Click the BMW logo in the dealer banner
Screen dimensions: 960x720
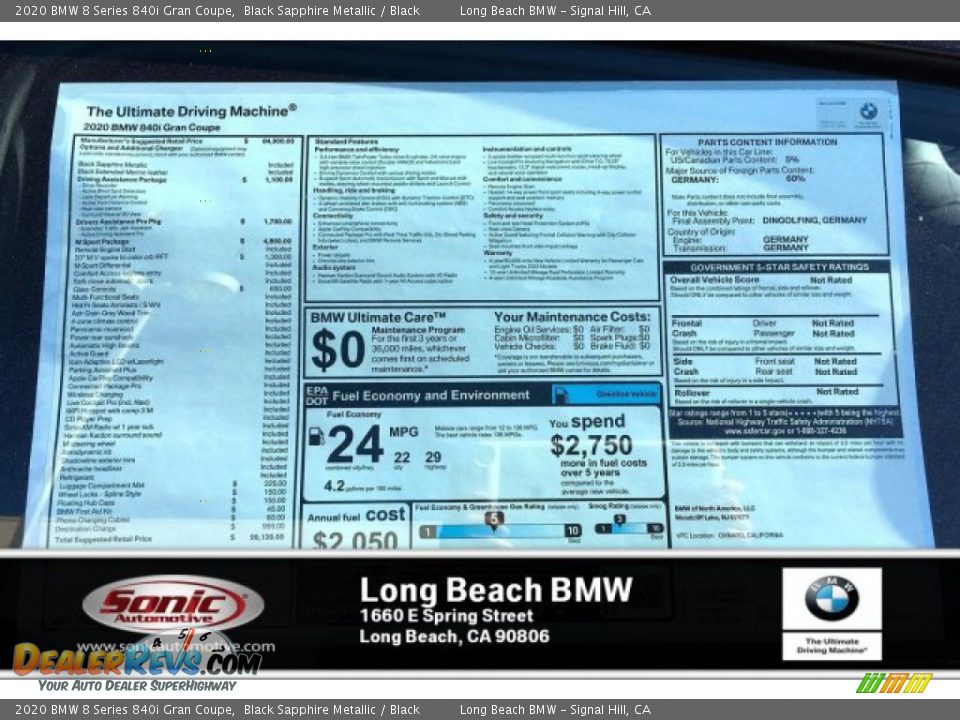coord(831,598)
